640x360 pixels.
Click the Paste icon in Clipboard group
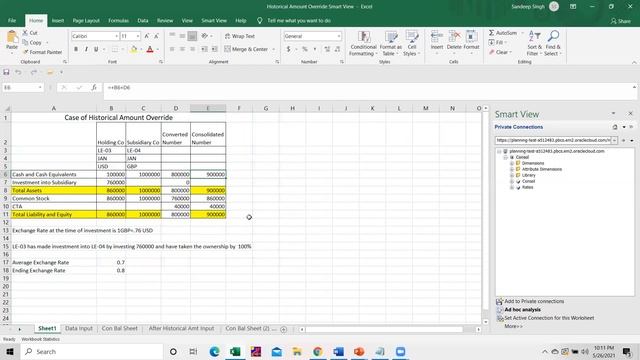coord(12,38)
